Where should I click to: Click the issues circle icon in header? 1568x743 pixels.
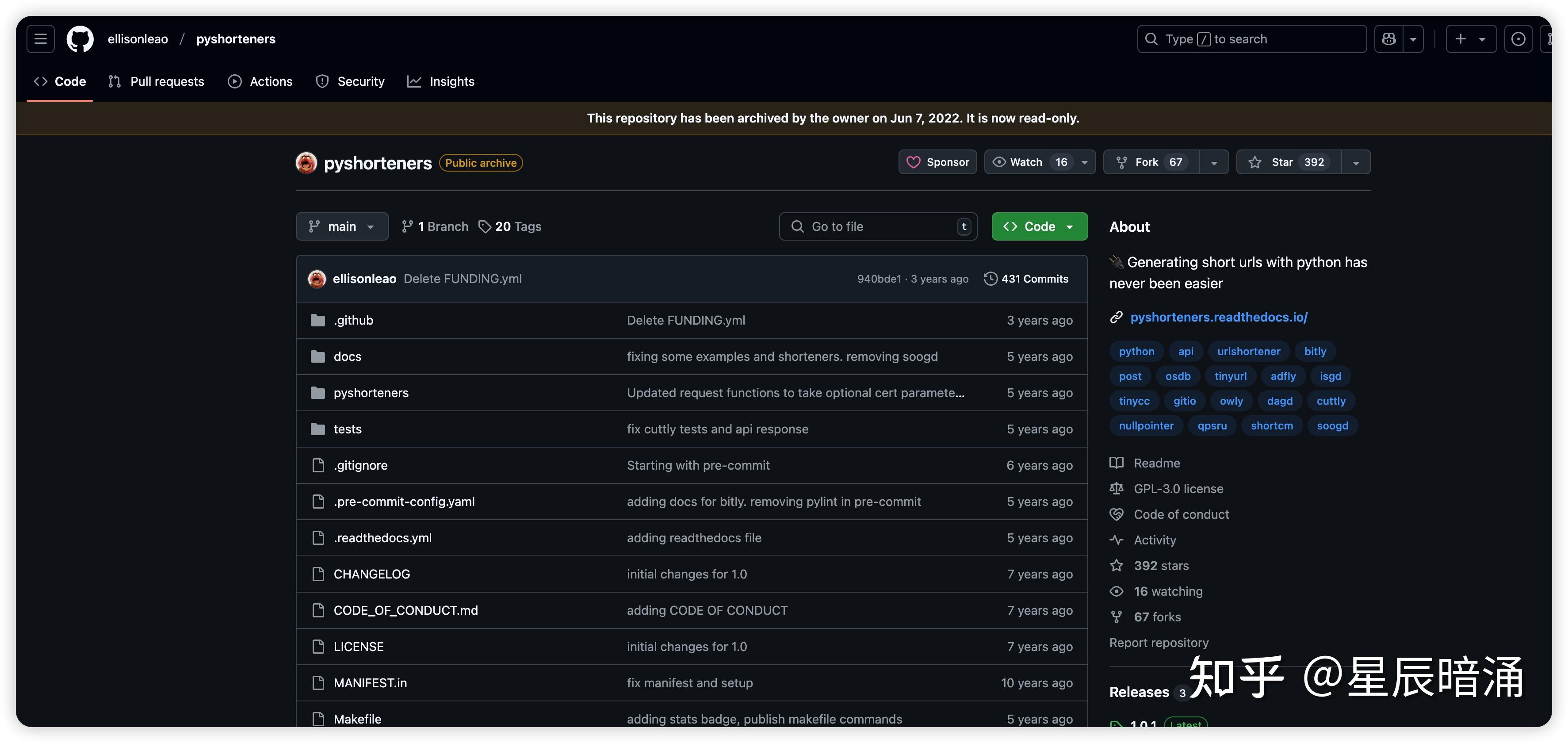(1518, 39)
